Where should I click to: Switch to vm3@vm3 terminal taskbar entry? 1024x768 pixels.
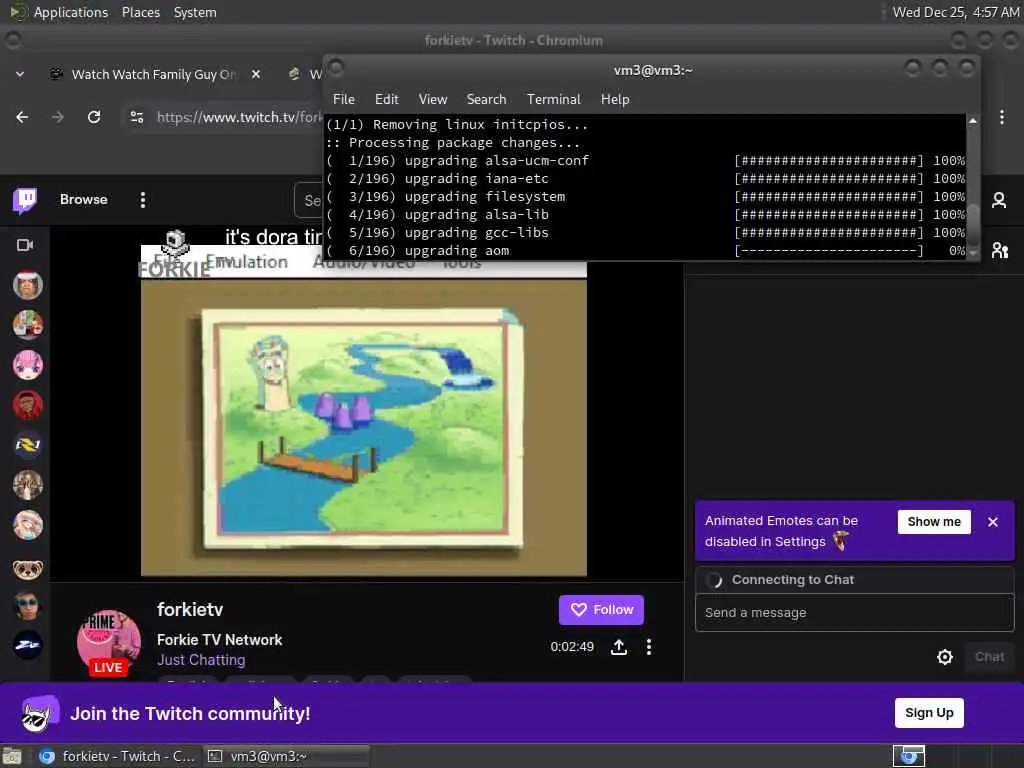click(286, 756)
